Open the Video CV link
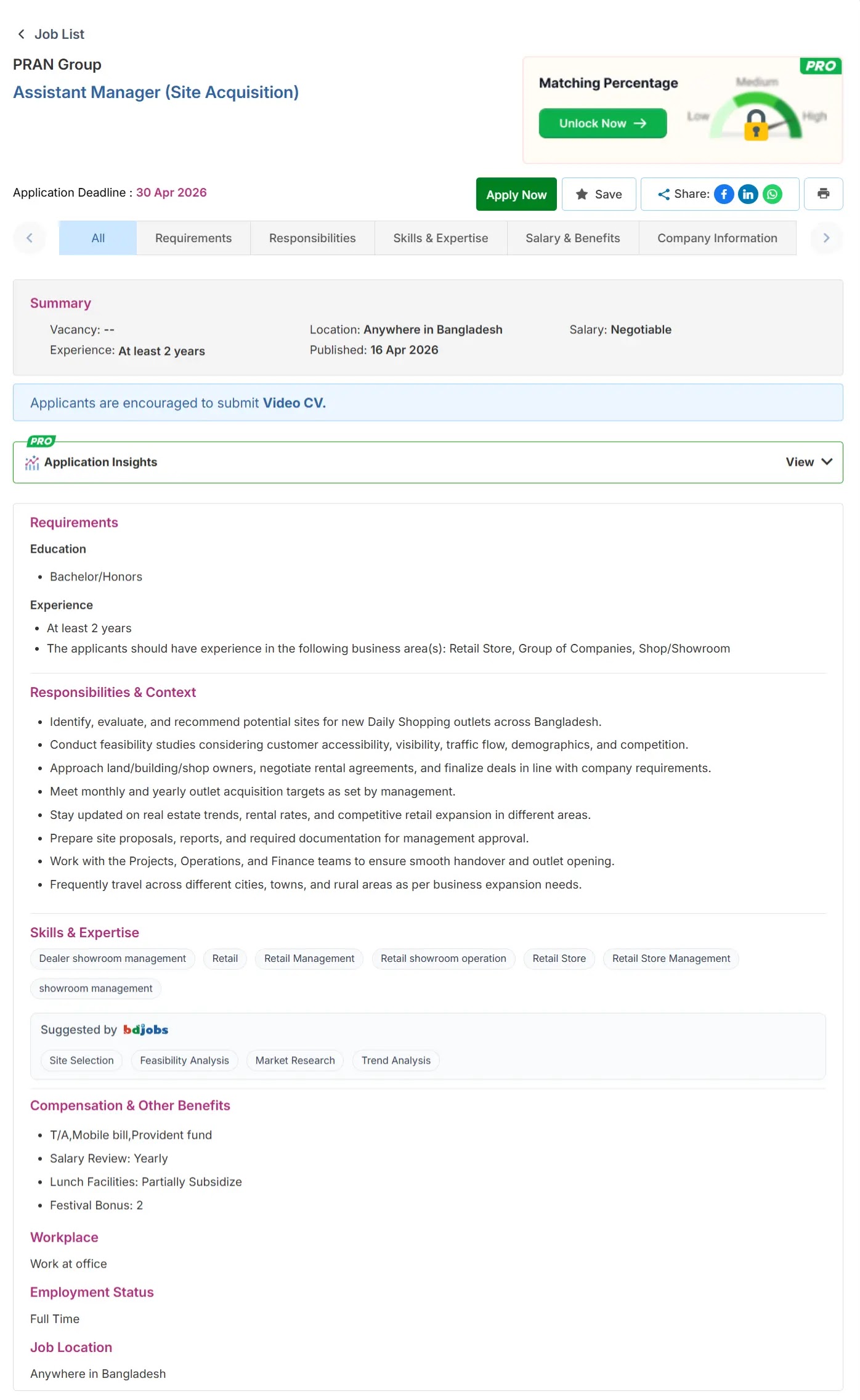 tap(294, 403)
